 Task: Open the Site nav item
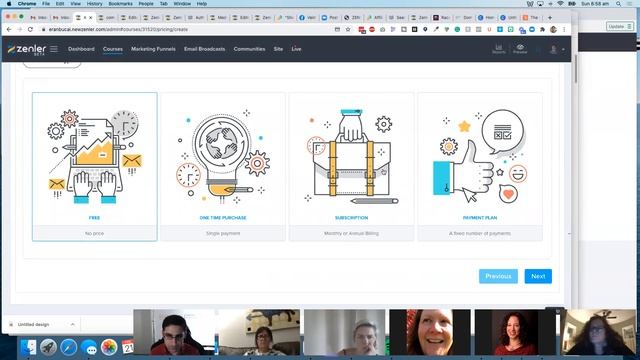278,49
